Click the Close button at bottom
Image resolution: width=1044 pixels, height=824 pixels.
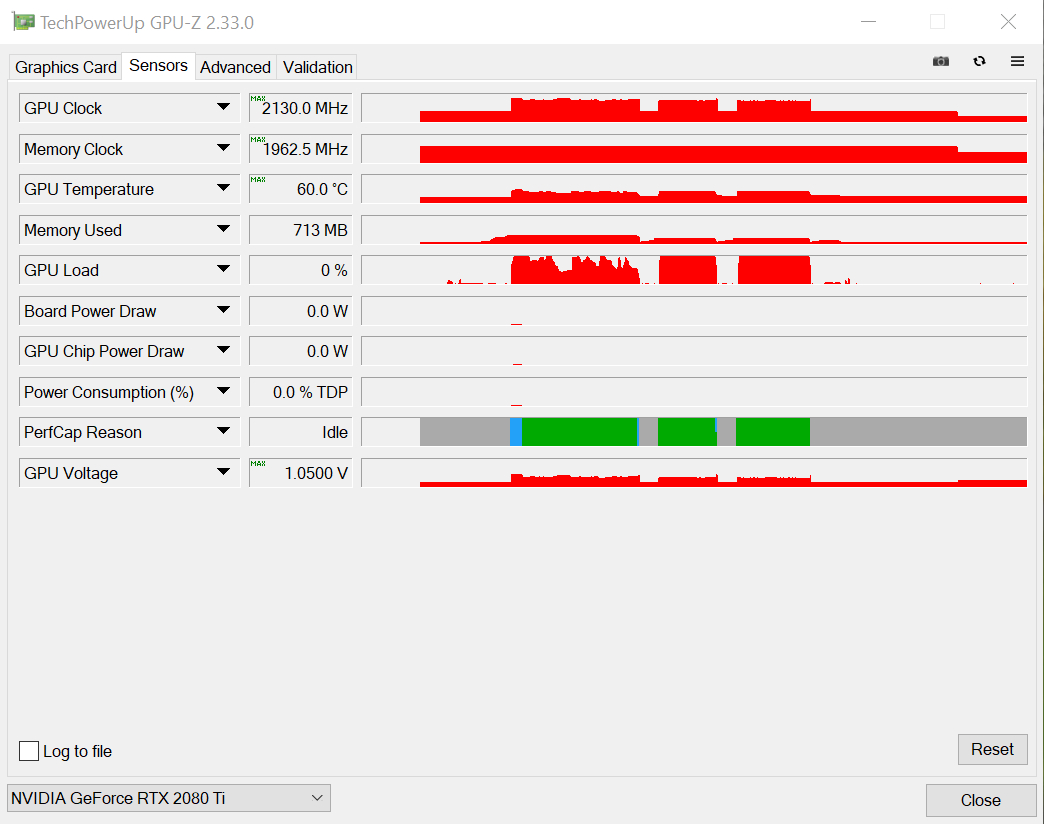pos(981,800)
